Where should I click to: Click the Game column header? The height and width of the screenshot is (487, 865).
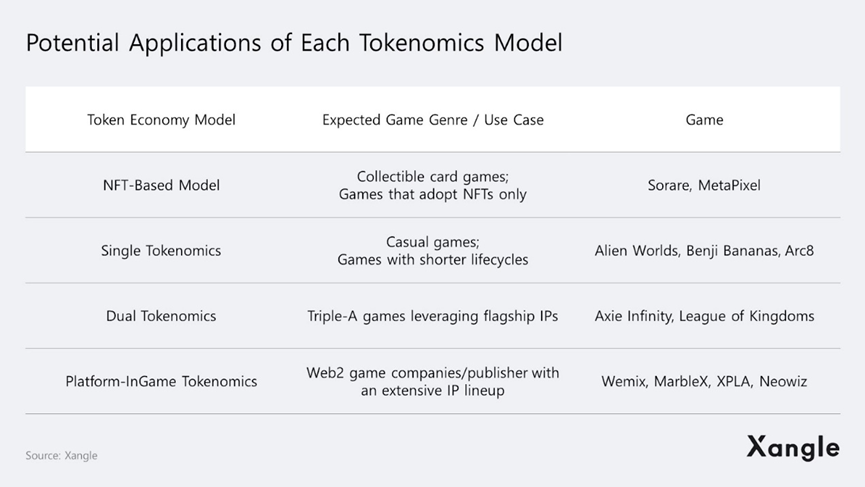(704, 120)
